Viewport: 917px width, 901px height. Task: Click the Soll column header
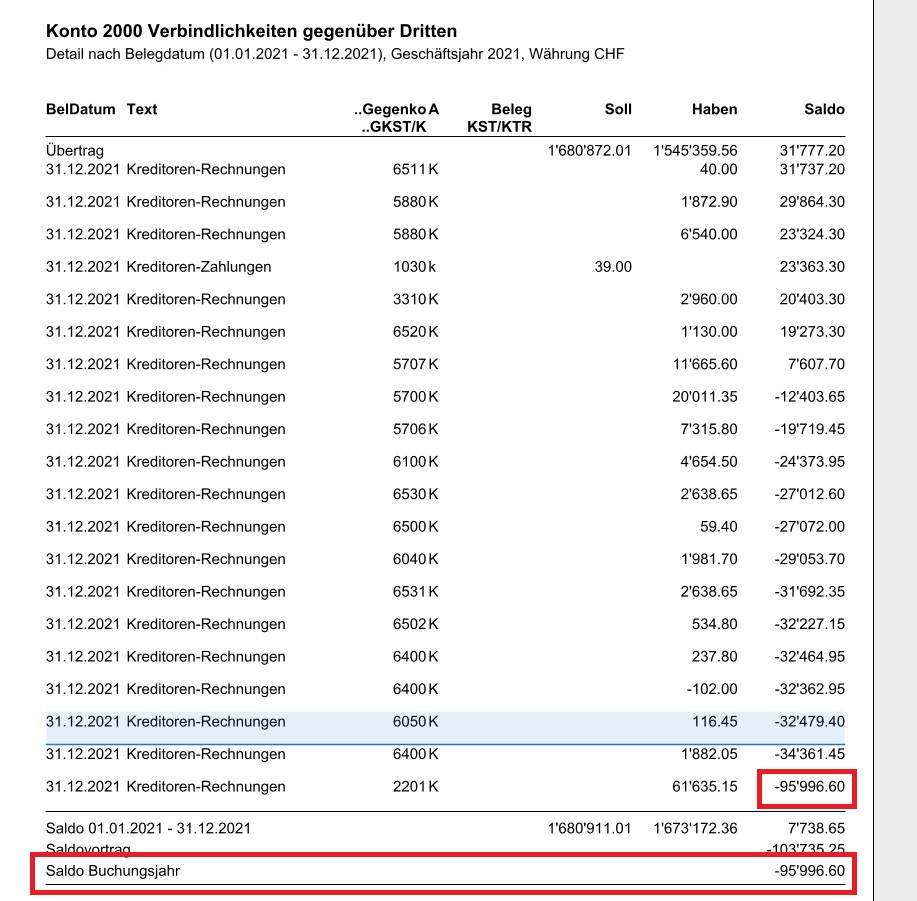click(618, 109)
